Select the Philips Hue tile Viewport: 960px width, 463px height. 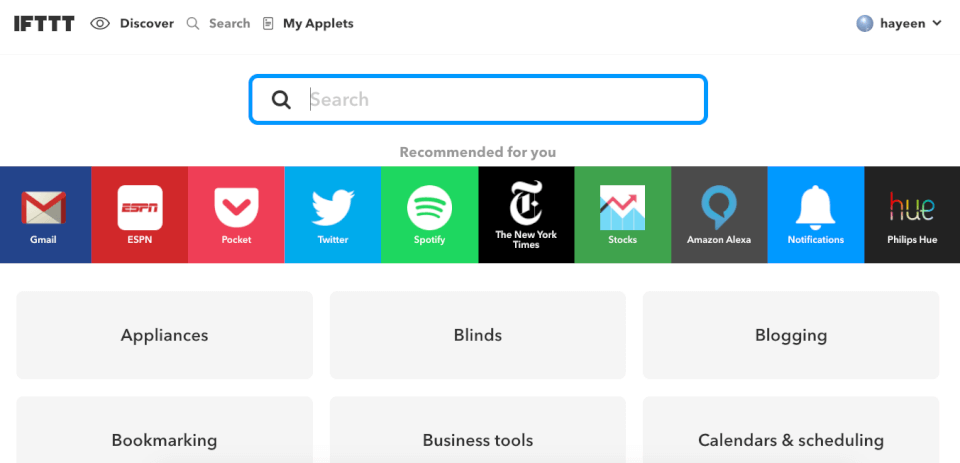click(912, 214)
